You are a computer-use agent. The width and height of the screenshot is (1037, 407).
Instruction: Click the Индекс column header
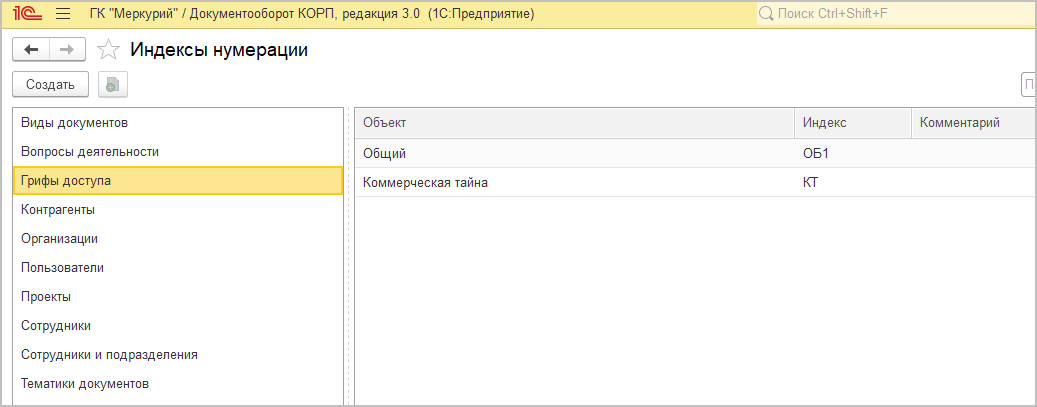[x=850, y=122]
